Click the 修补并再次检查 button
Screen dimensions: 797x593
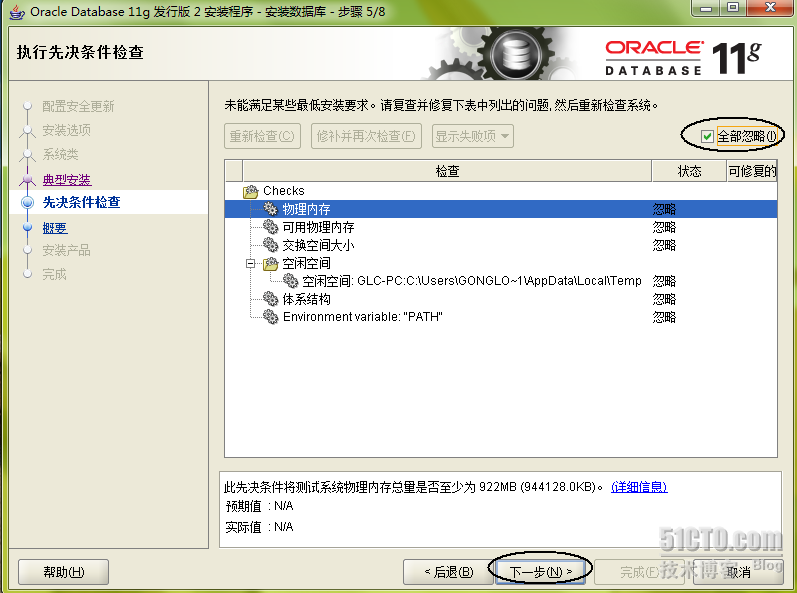[366, 136]
